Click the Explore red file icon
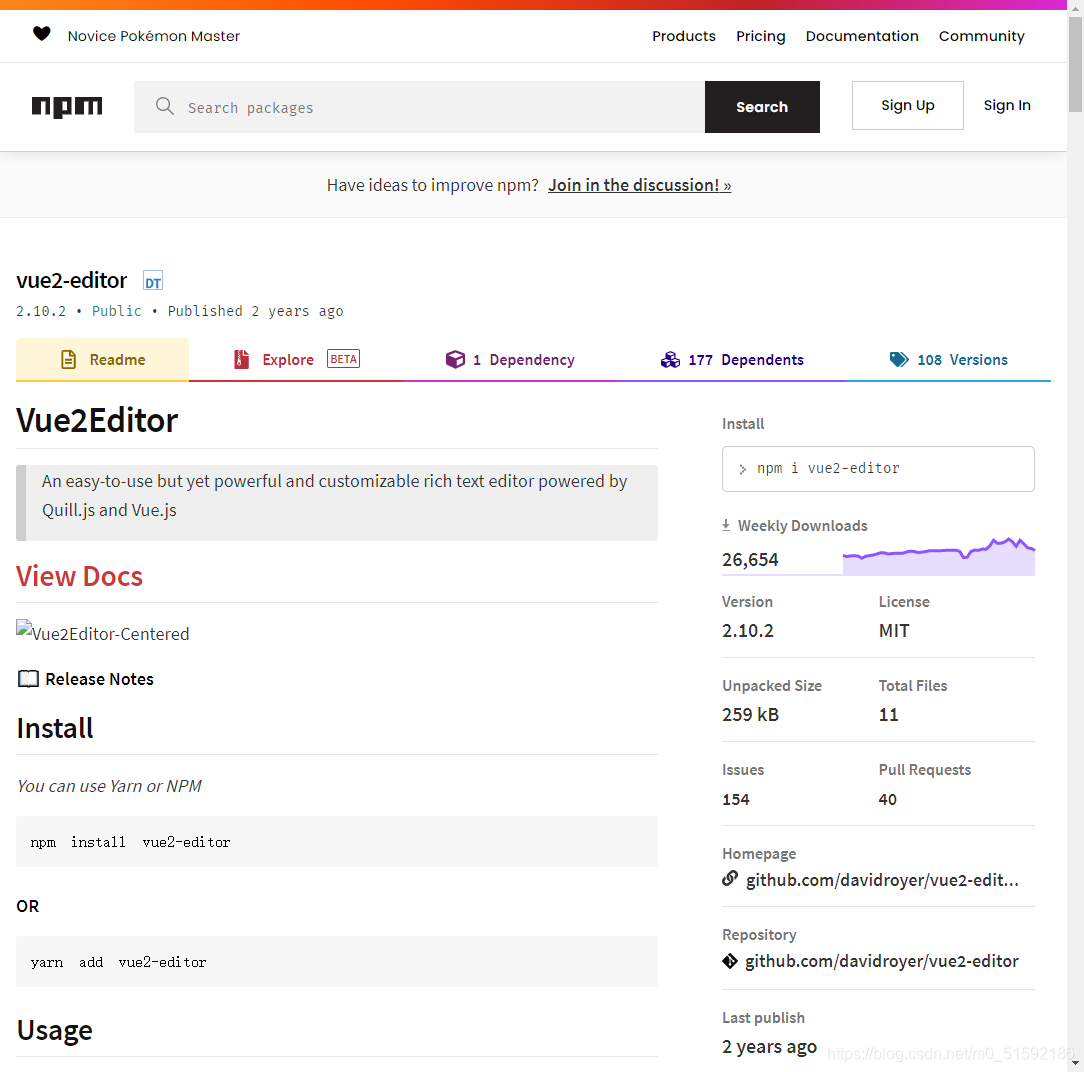The image size is (1084, 1072). [241, 359]
